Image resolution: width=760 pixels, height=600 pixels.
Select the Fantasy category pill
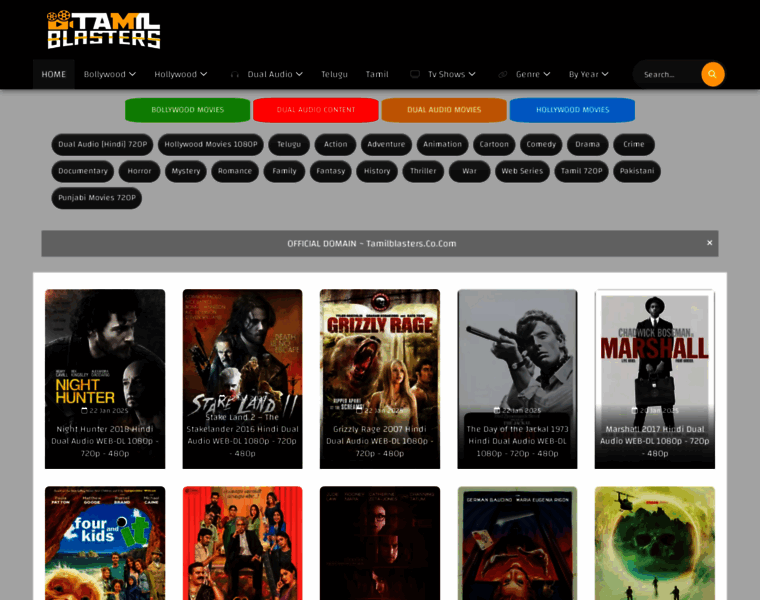point(331,171)
